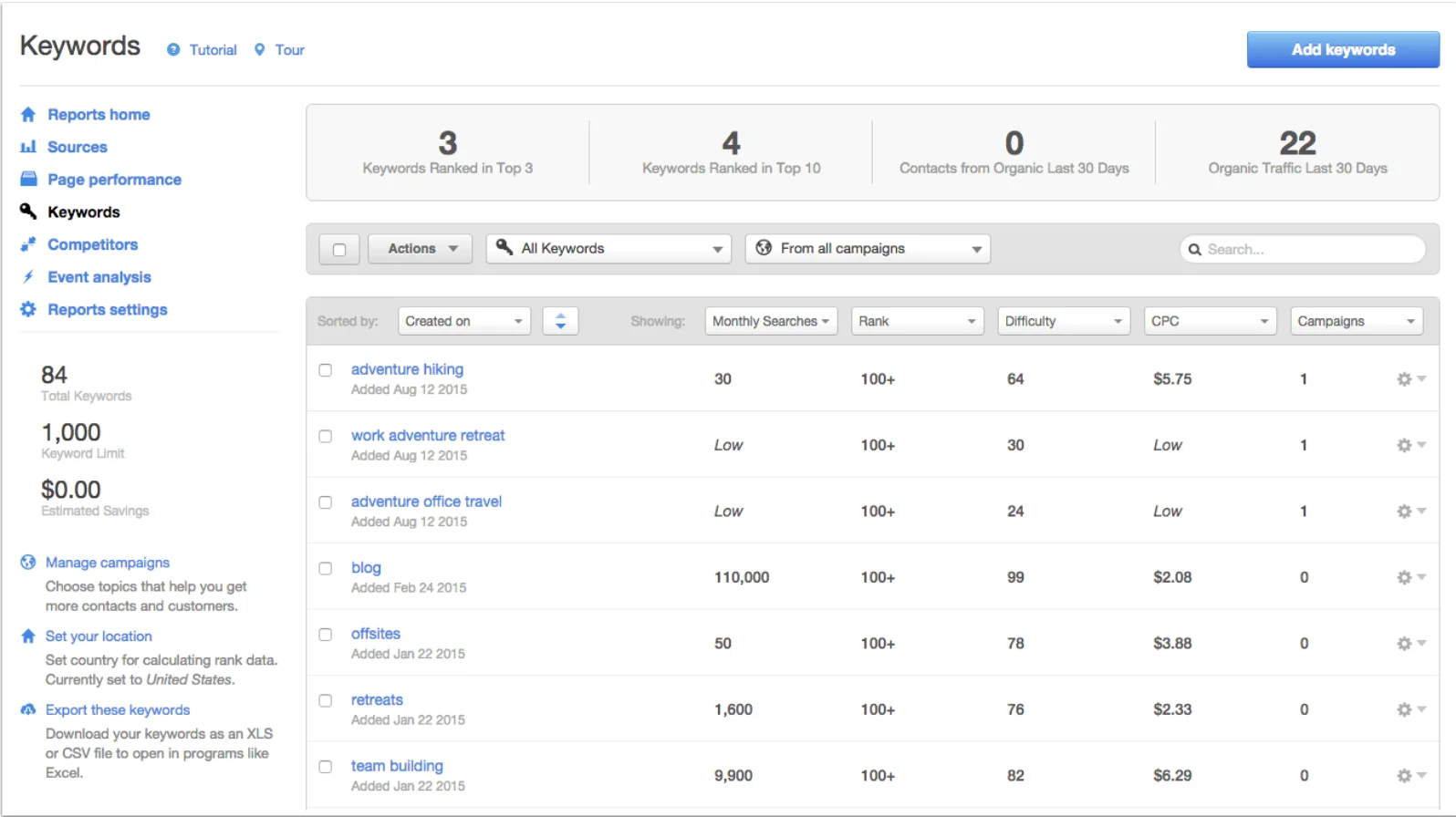This screenshot has width=1456, height=817.
Task: Click the Add keywords button
Action: [1343, 50]
